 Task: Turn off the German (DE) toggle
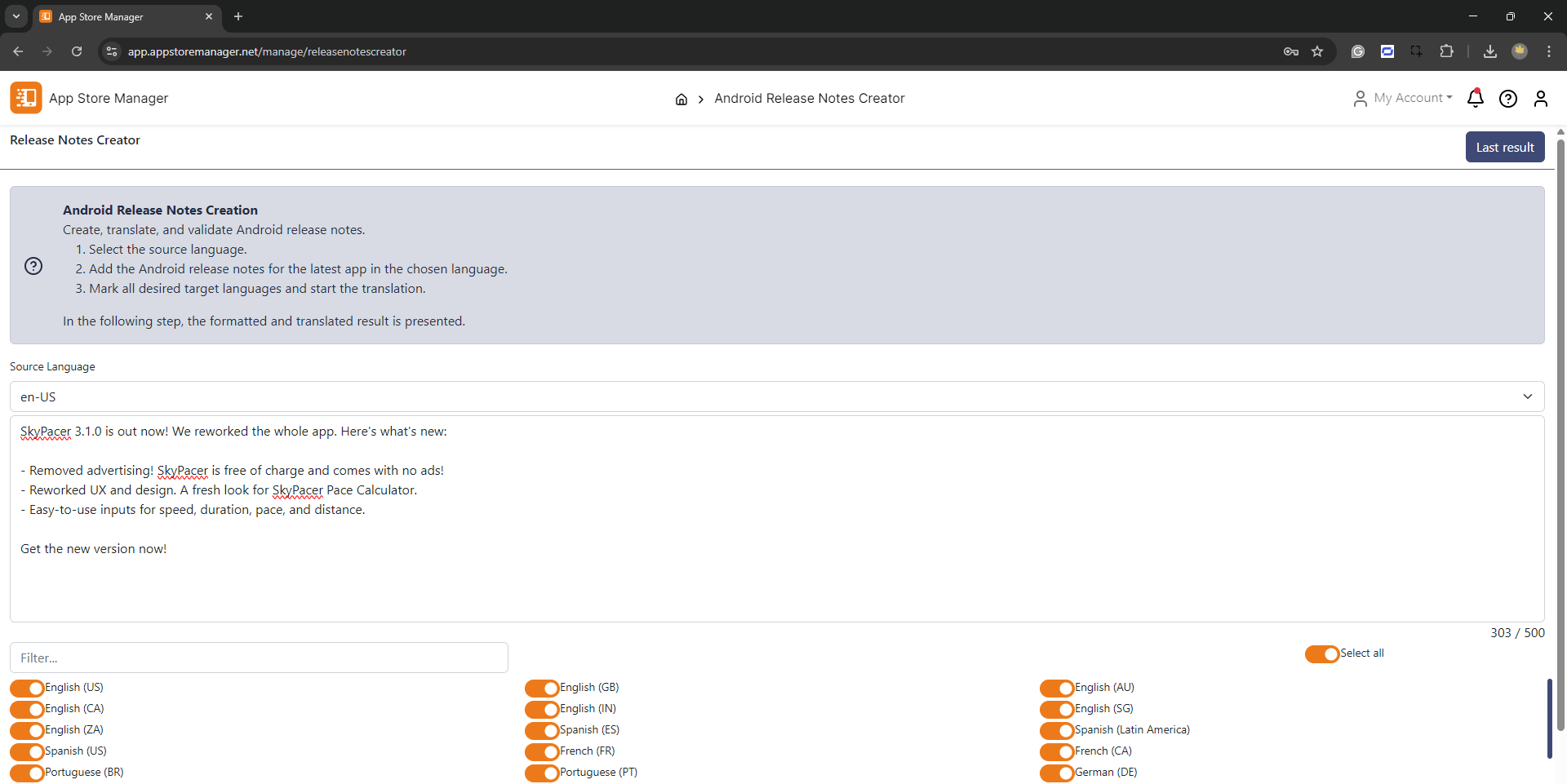point(1057,773)
